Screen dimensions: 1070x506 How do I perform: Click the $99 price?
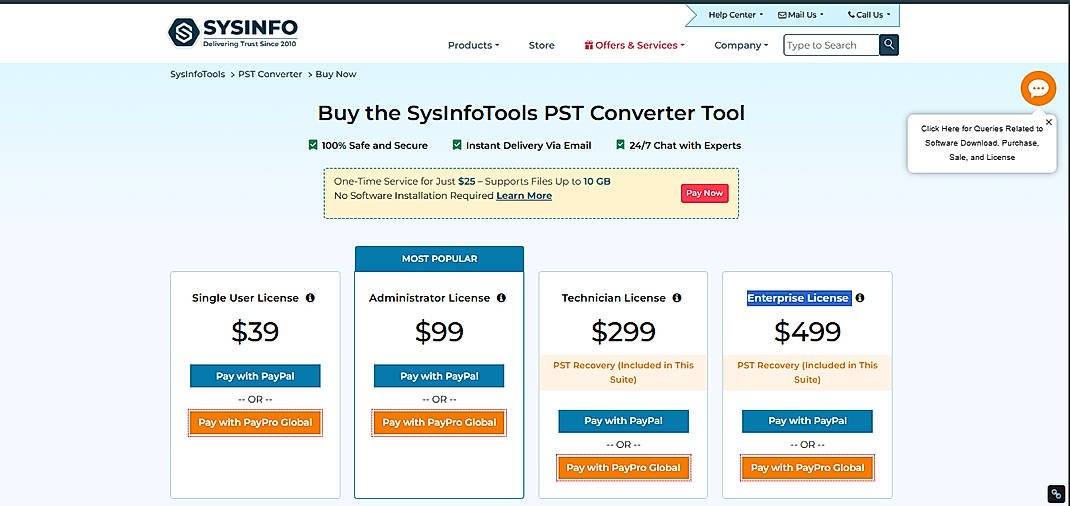[x=439, y=331]
